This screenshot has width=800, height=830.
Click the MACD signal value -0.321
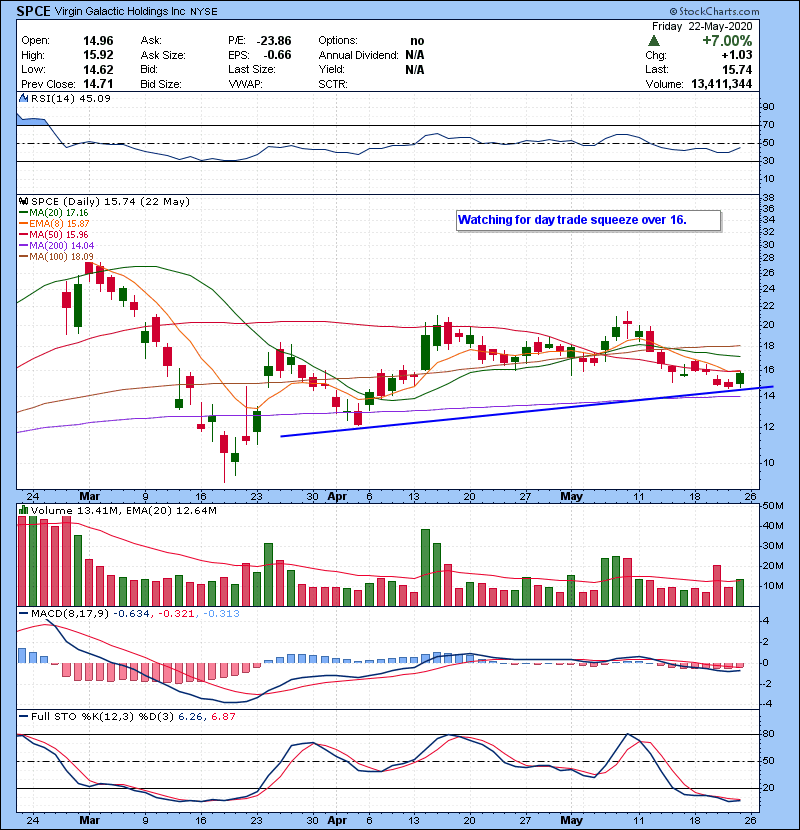(x=177, y=614)
